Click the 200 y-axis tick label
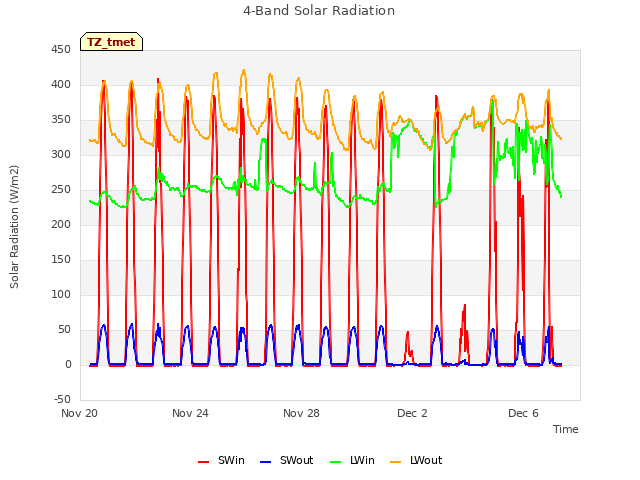Screen dimensions: 640x480 [x=61, y=224]
